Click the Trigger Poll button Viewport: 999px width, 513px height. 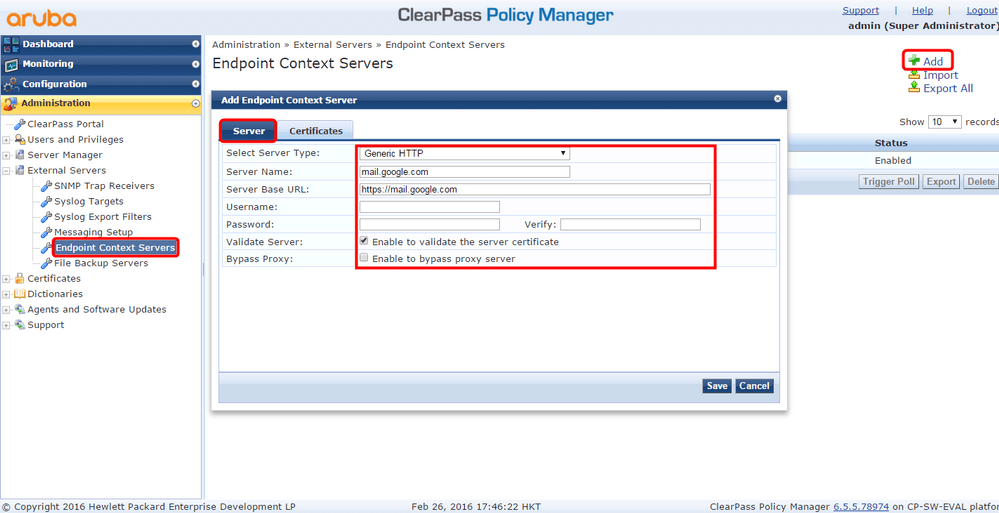[889, 182]
